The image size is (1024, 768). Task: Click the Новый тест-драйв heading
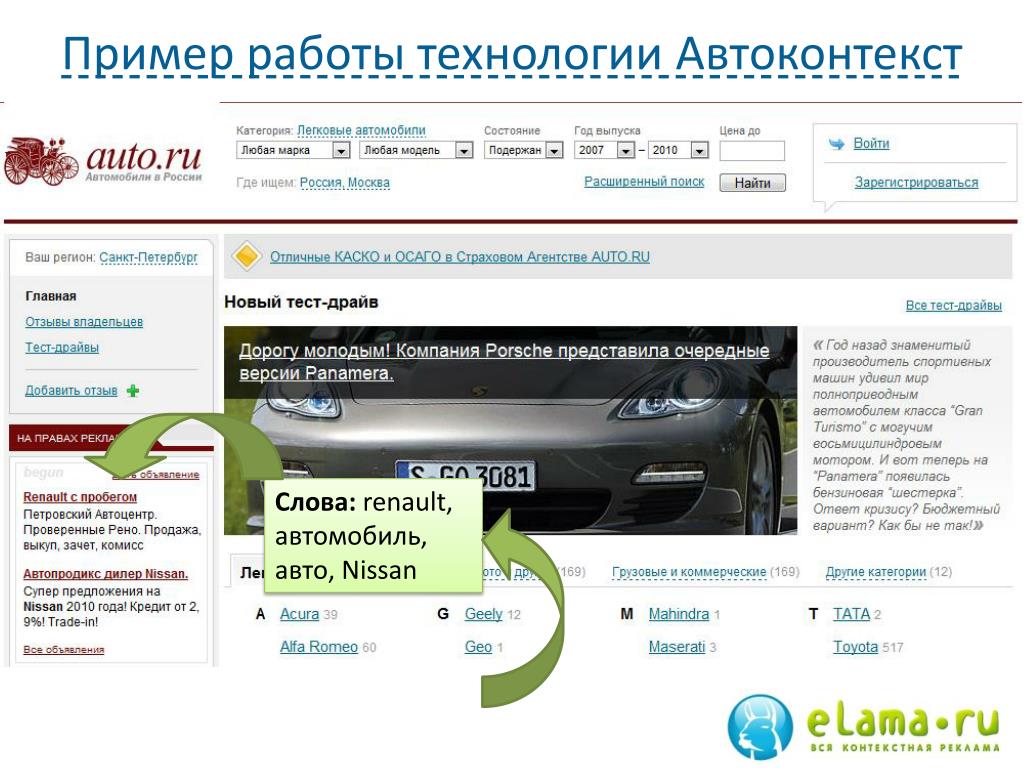301,302
